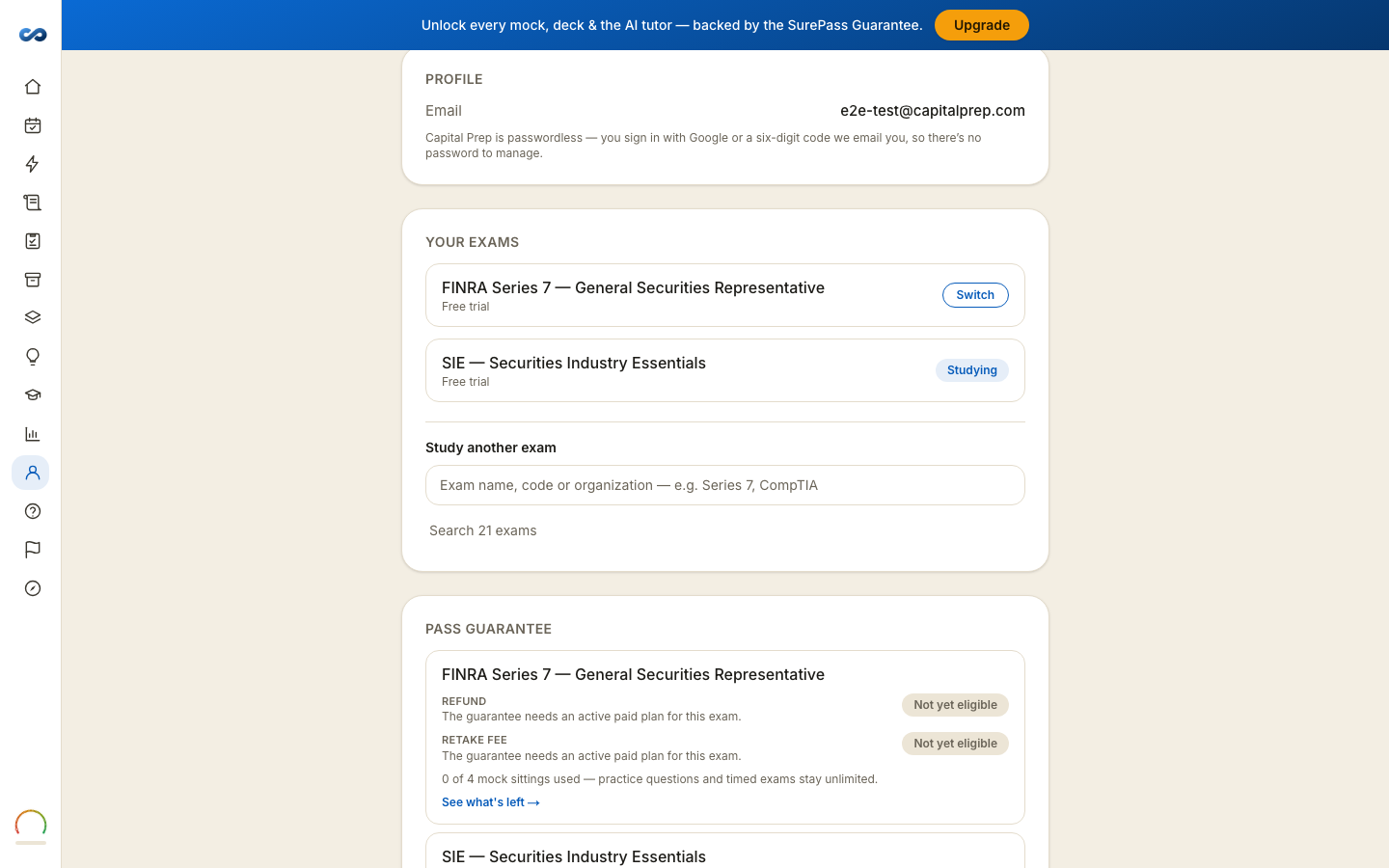Open the compass icon in sidebar
This screenshot has width=1389, height=868.
33,588
